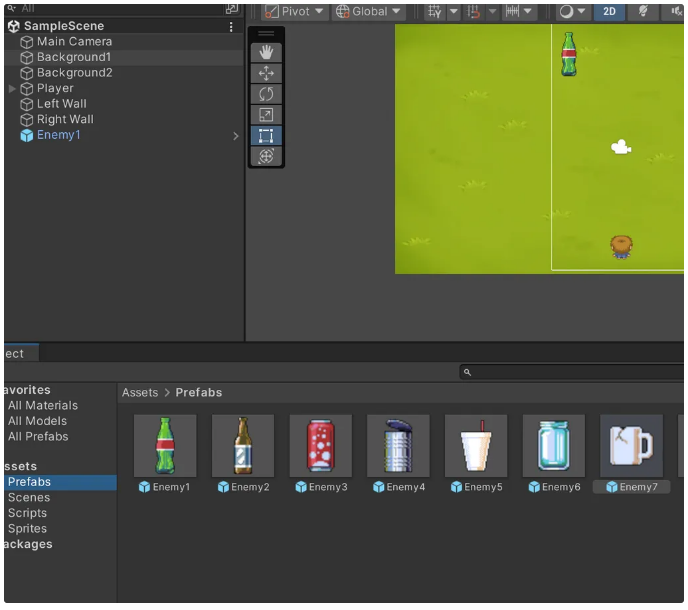This screenshot has height=610, width=688.
Task: Select Enemy6 jar prefab thumbnail
Action: tap(553, 446)
